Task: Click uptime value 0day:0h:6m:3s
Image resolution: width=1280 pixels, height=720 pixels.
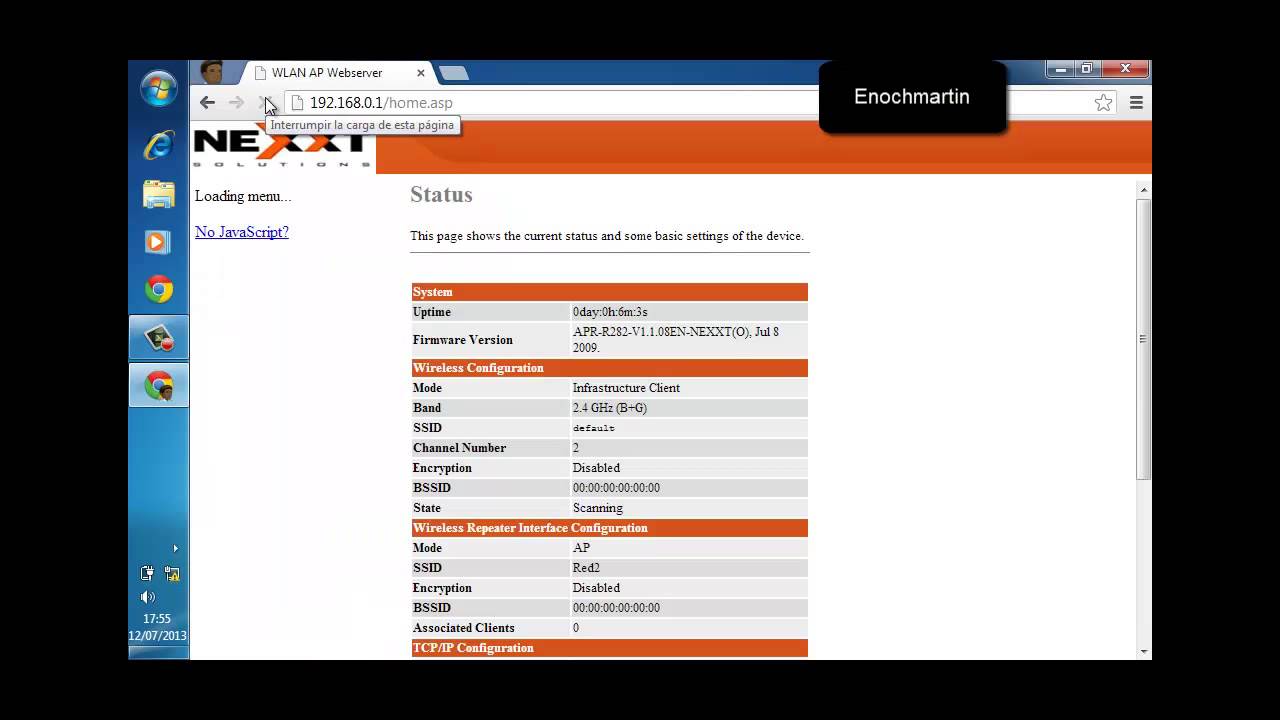Action: (610, 312)
